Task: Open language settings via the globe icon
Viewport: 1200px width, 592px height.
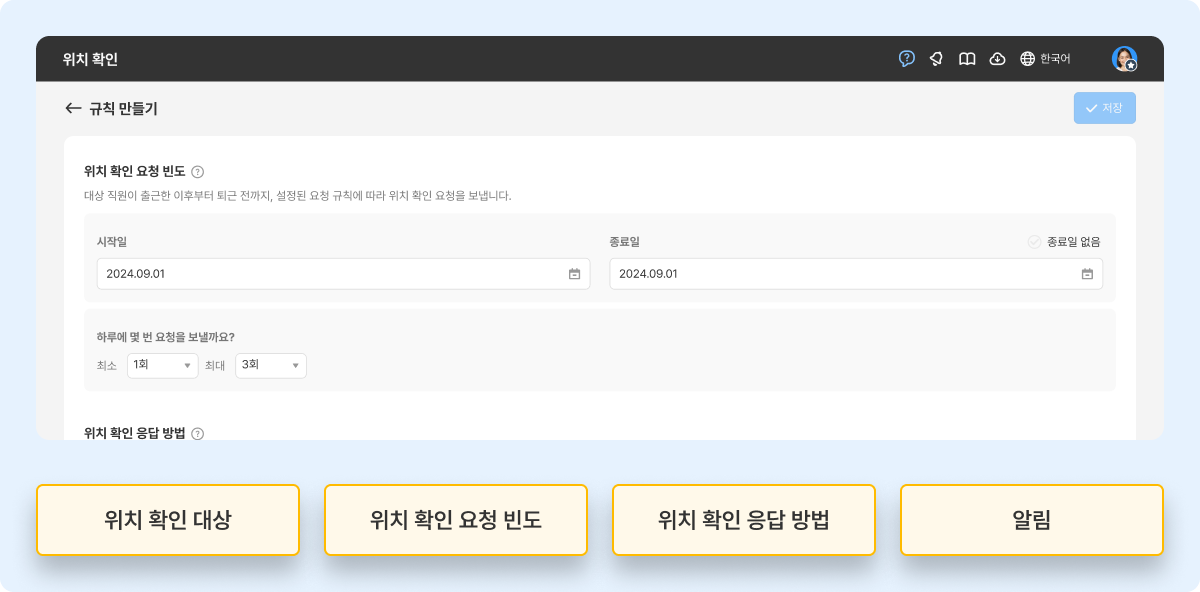Action: pos(1026,59)
